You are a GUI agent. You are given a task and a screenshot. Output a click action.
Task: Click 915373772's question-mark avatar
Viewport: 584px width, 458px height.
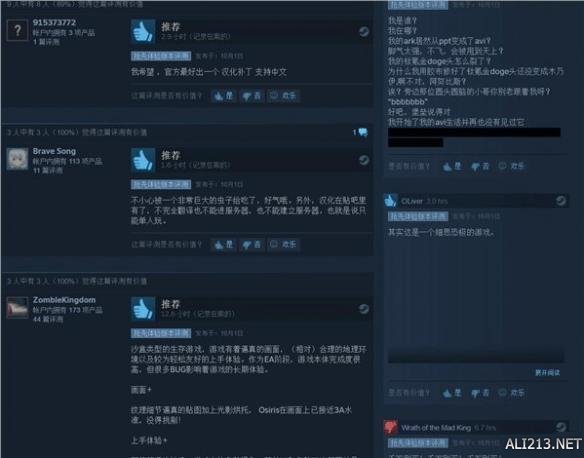(18, 30)
